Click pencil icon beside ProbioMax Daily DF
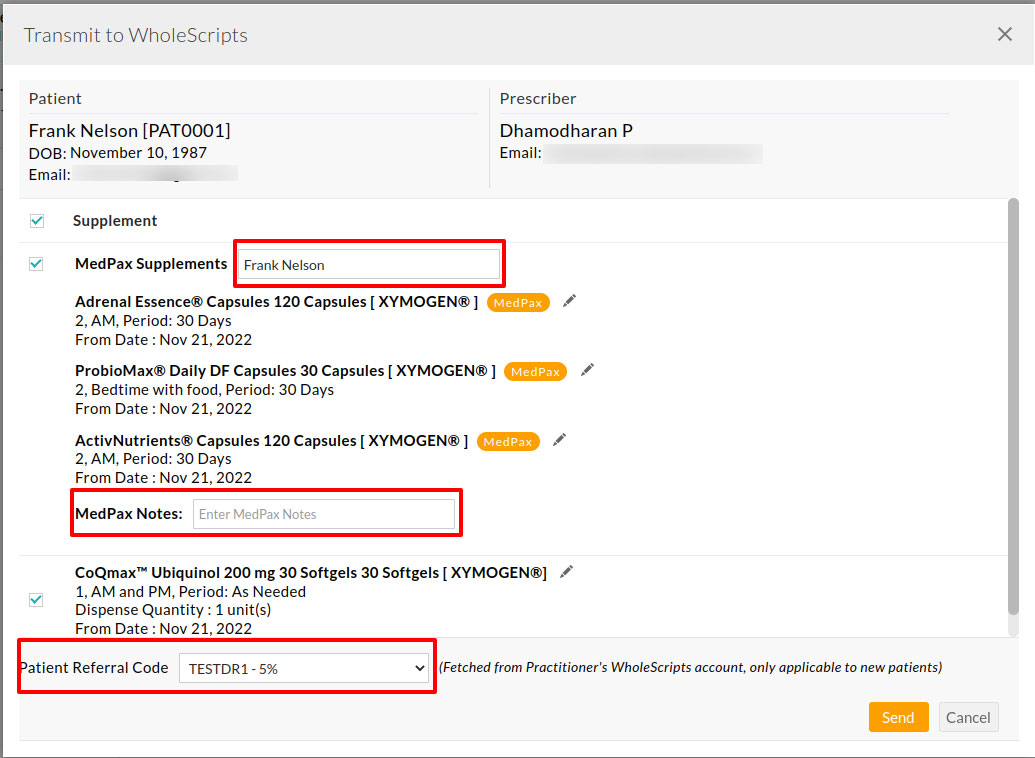This screenshot has height=758, width=1035. (587, 370)
